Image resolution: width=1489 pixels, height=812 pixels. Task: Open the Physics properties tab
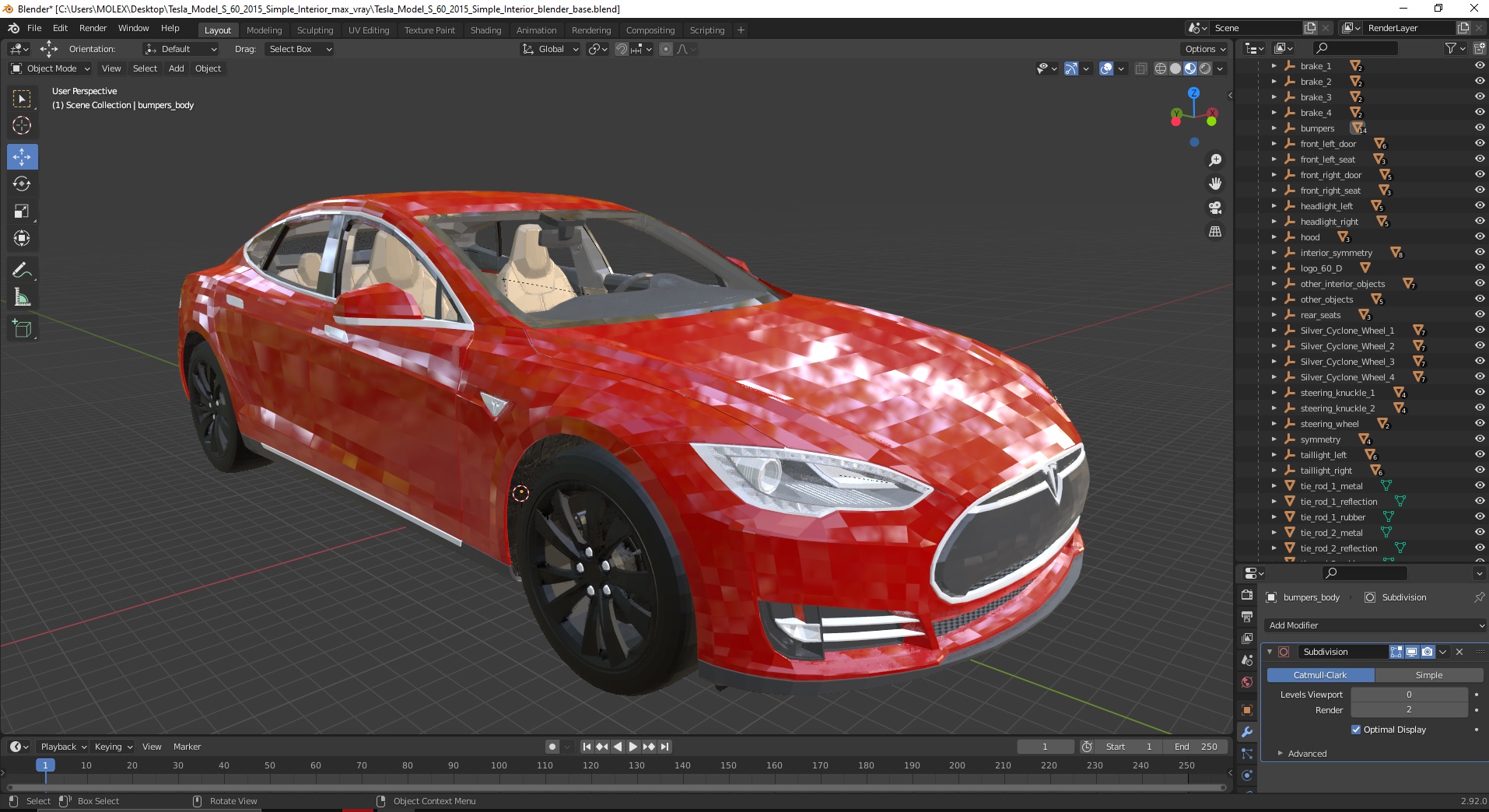pyautogui.click(x=1247, y=775)
